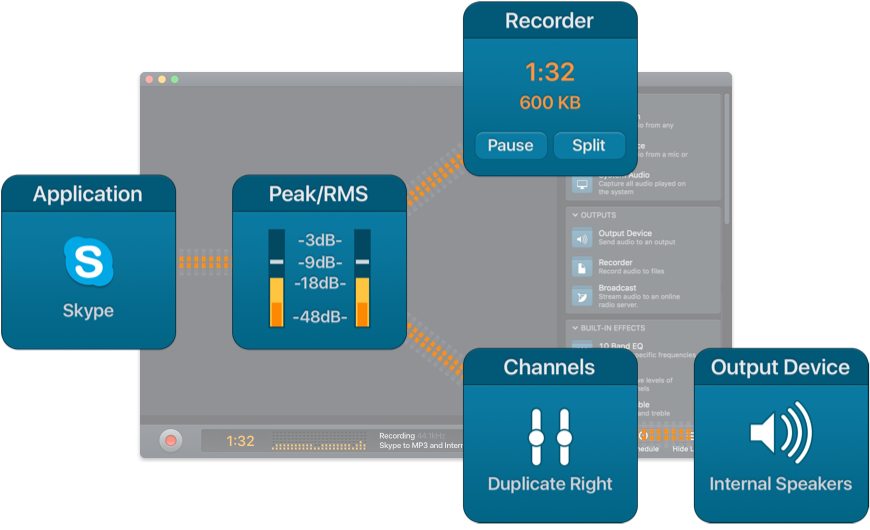This screenshot has height=530, width=870.
Task: Select the Broadcast icon in sidebar
Action: tap(582, 296)
